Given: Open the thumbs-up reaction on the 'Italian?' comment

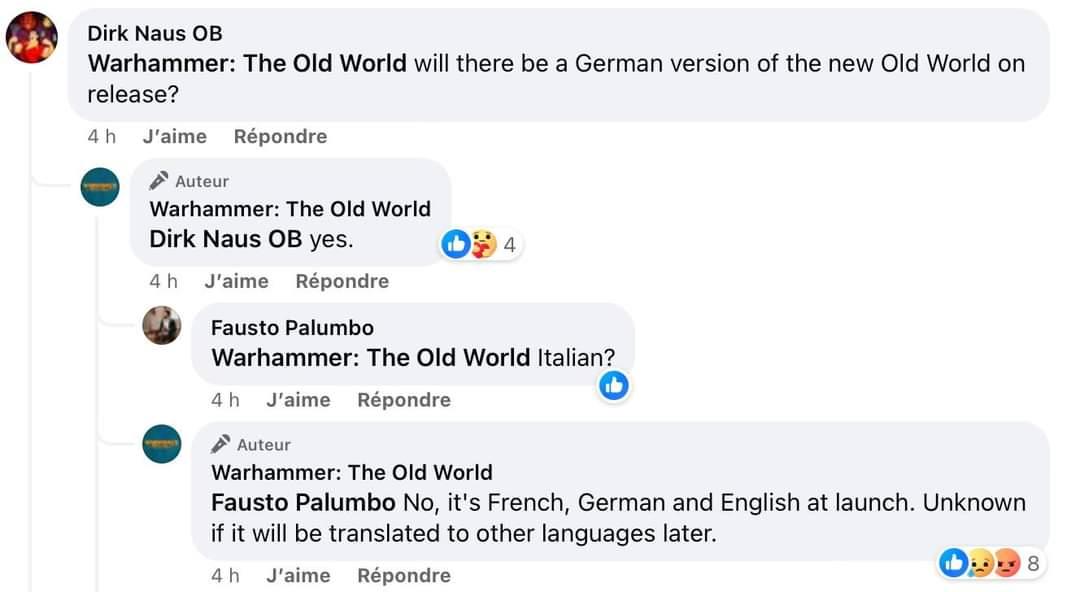Looking at the screenshot, I should point(614,385).
